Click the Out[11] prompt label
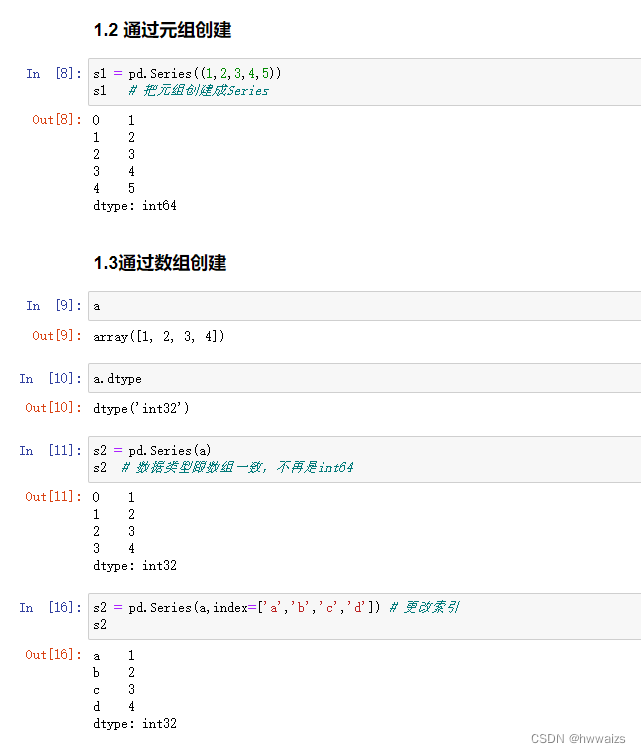 (53, 497)
